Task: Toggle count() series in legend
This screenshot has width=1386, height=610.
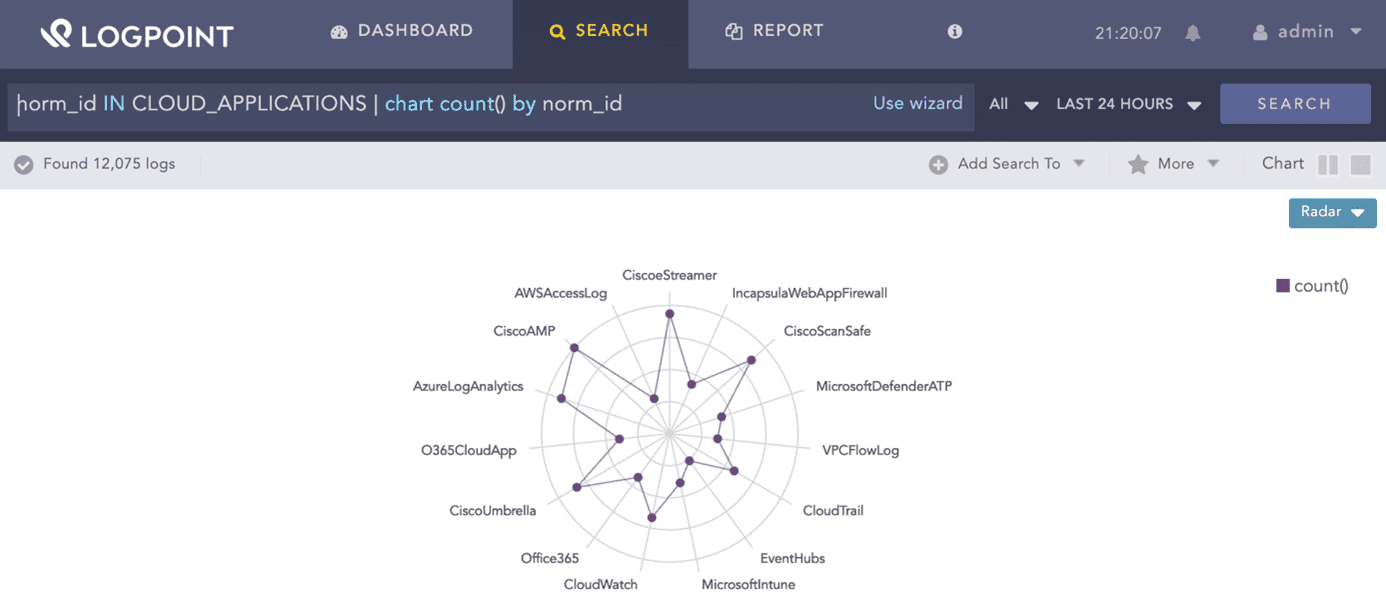Action: pos(1313,286)
